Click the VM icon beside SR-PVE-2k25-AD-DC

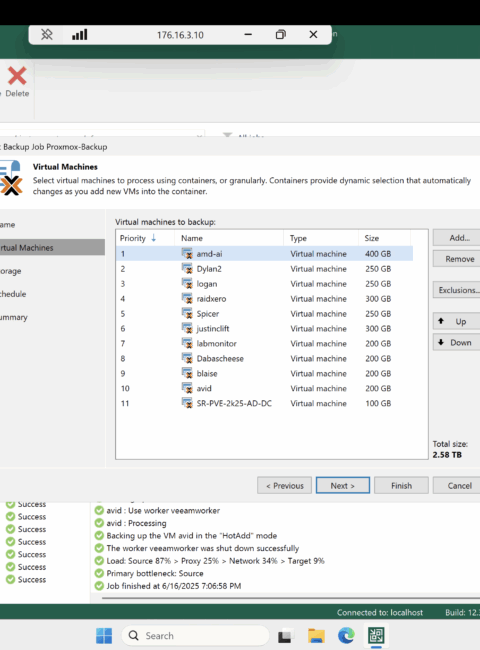(x=187, y=403)
